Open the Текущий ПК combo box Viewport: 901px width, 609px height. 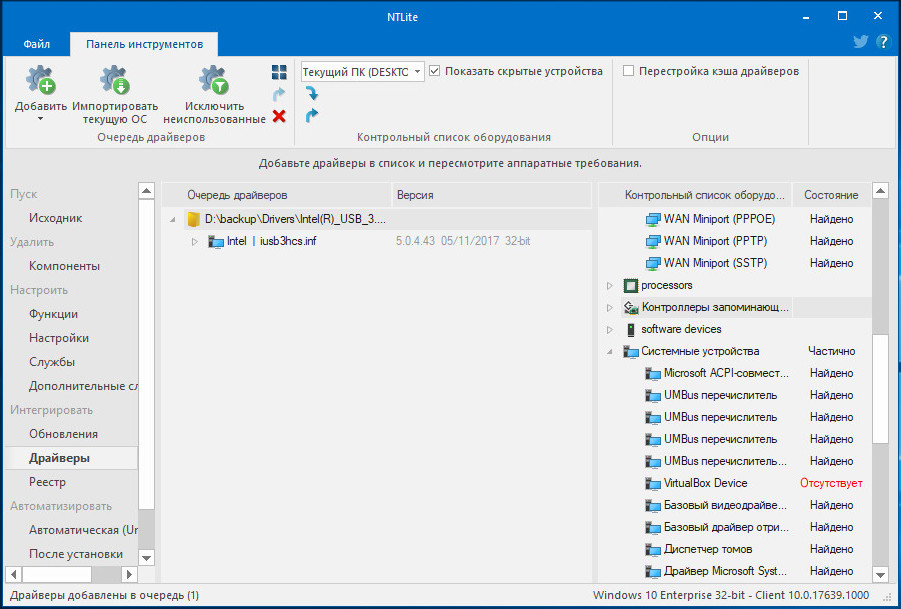pyautogui.click(x=363, y=72)
